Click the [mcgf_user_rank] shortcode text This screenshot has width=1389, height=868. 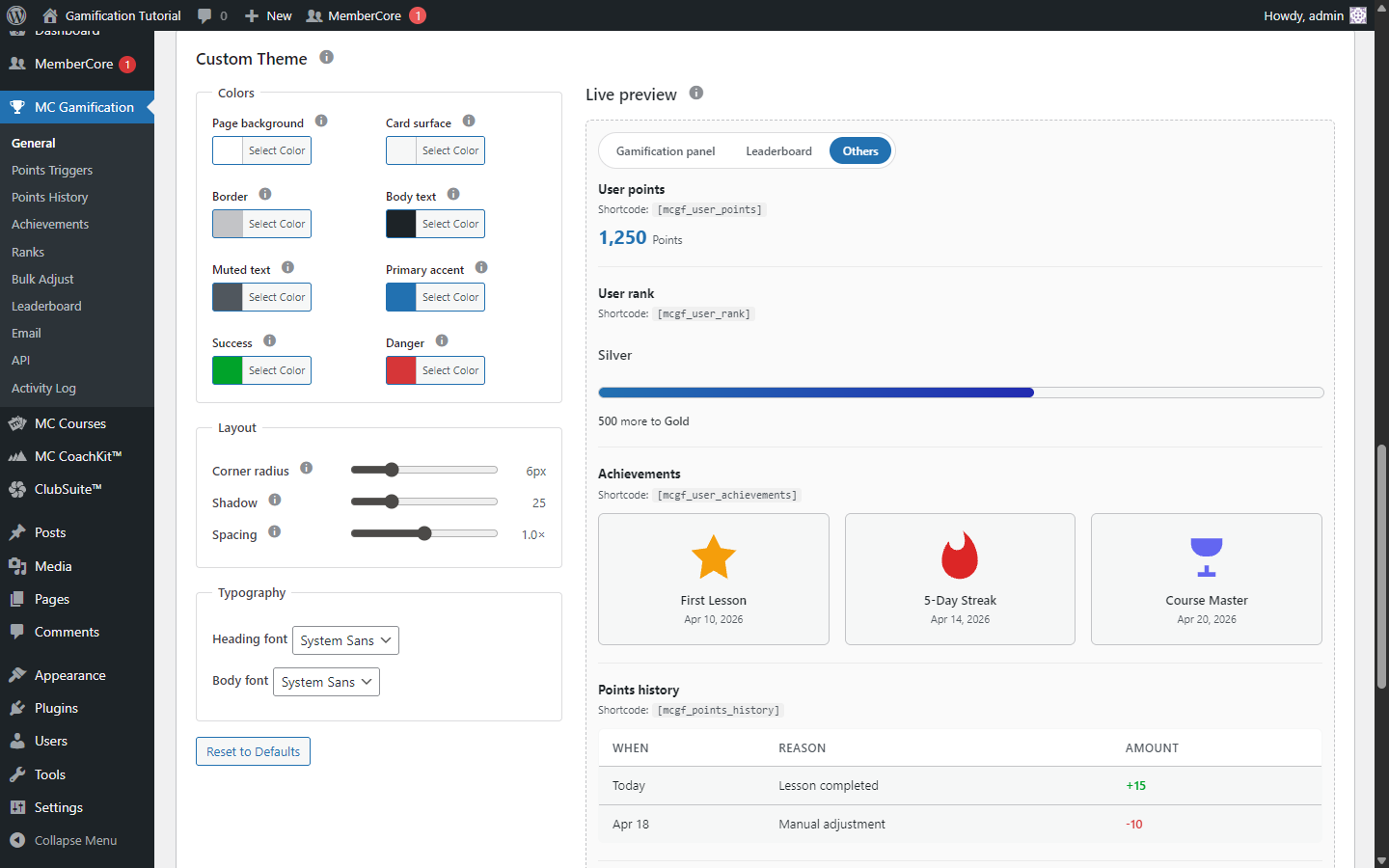tap(704, 313)
